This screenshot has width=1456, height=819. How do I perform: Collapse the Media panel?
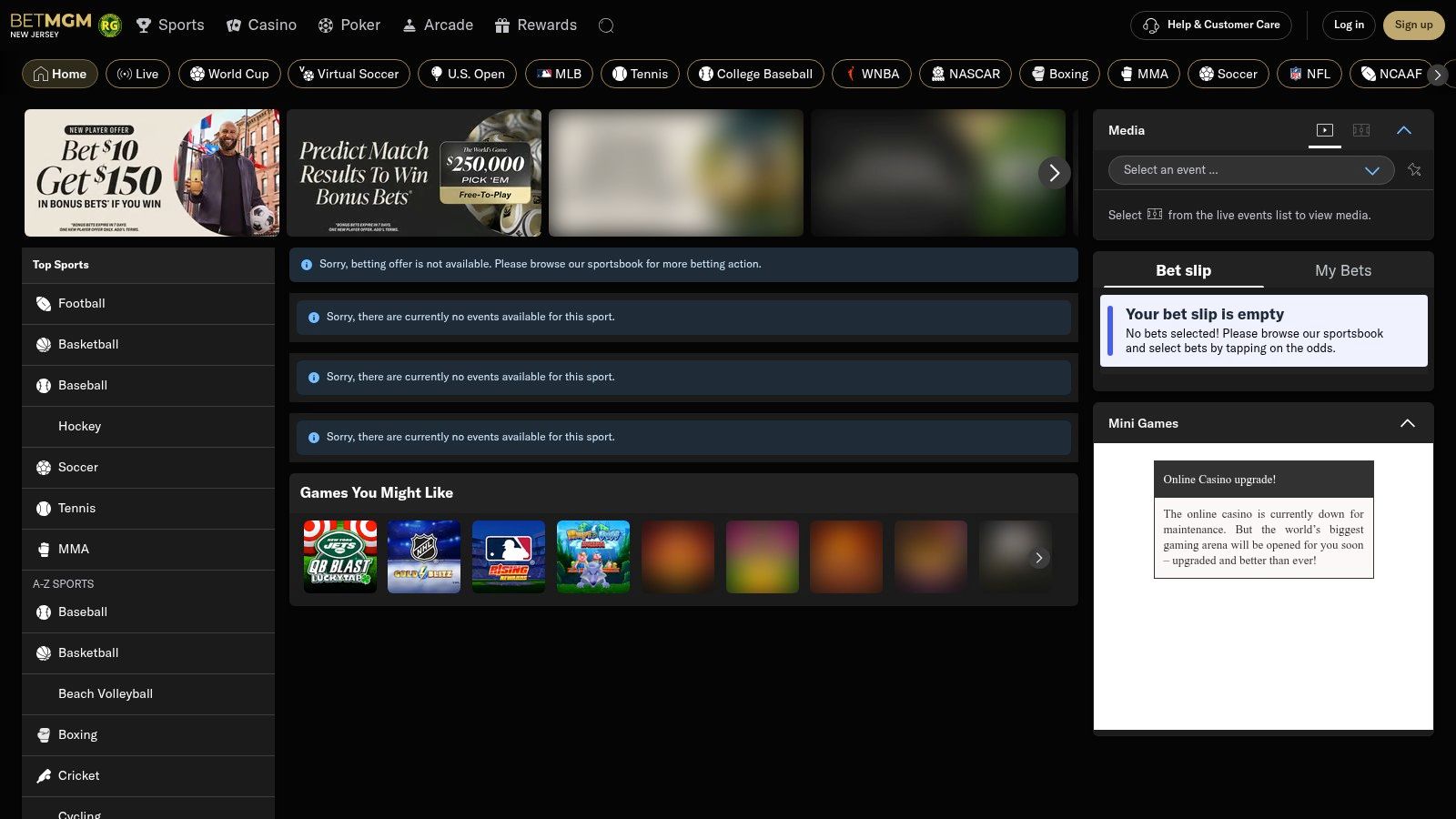(x=1404, y=130)
